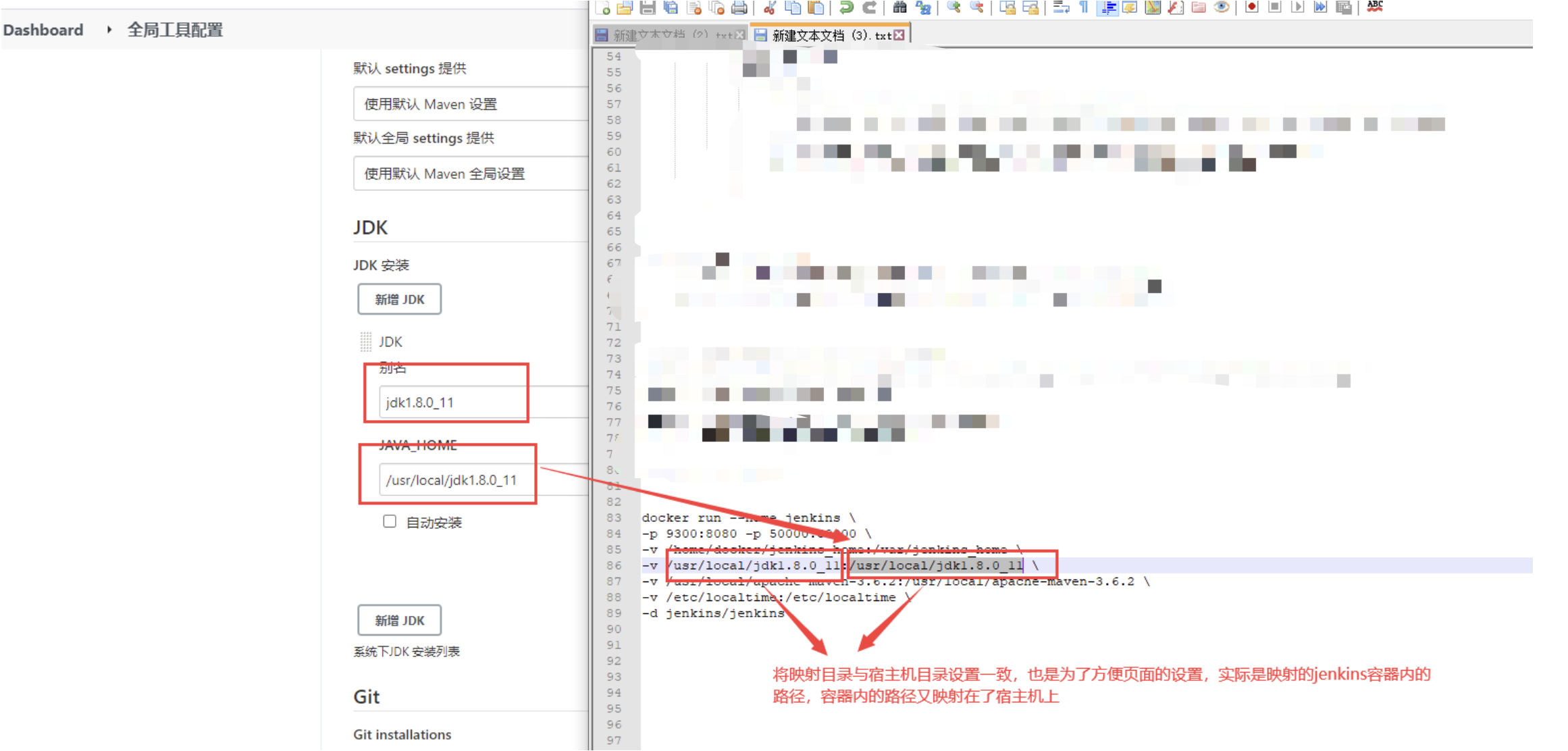Viewport: 1568px width, 751px height.
Task: Enable the 自动安装 checkbox
Action: click(390, 521)
